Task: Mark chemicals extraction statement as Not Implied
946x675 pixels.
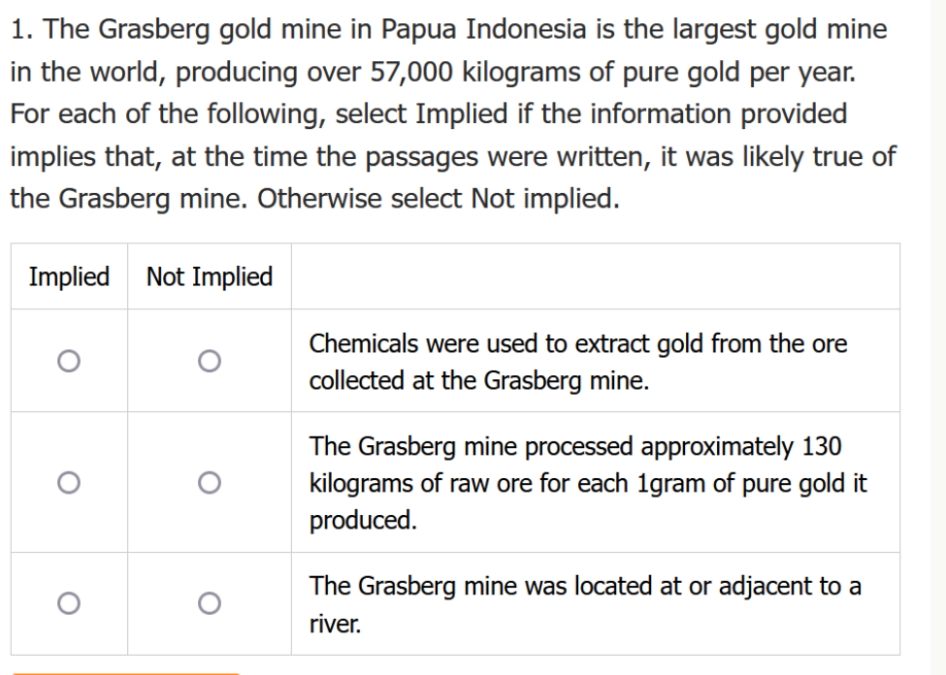Action: (x=208, y=360)
